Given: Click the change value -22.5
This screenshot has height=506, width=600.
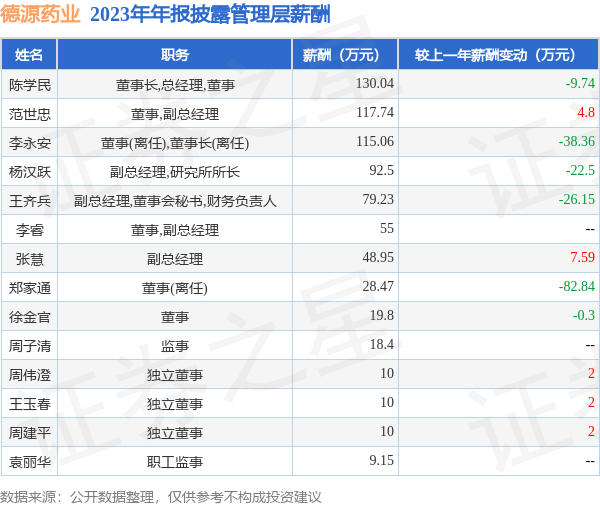Looking at the screenshot, I should click(x=580, y=170).
